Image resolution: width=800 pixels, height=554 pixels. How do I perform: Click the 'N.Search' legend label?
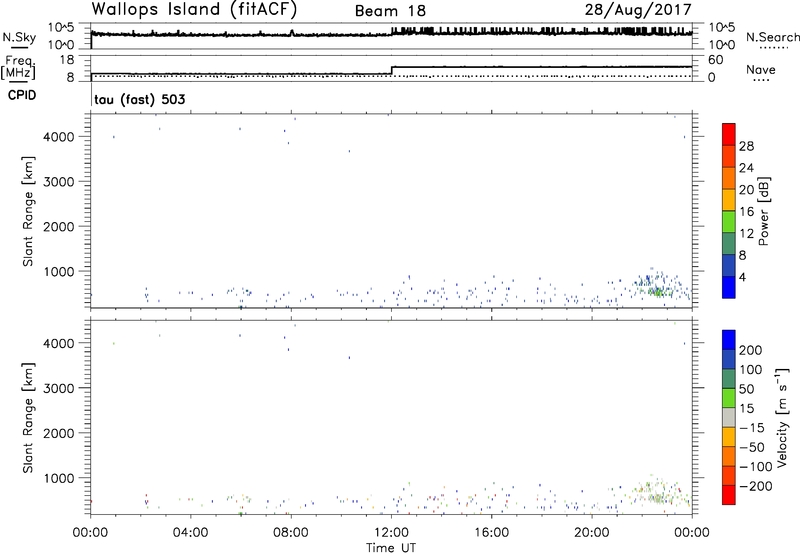coord(773,37)
